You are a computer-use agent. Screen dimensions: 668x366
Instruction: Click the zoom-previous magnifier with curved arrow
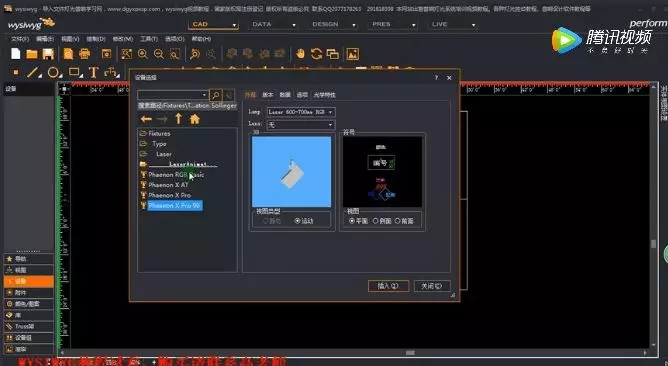point(195,54)
